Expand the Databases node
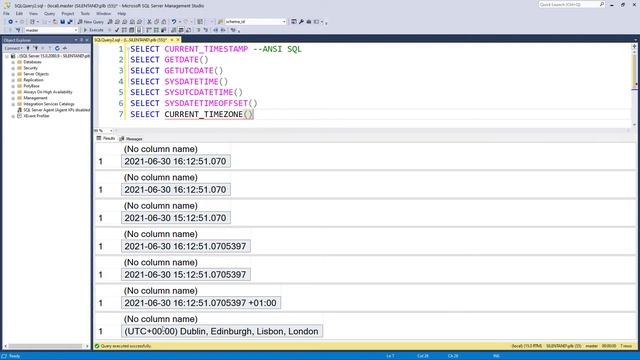Viewport: 640px width, 360px height. 13,62
